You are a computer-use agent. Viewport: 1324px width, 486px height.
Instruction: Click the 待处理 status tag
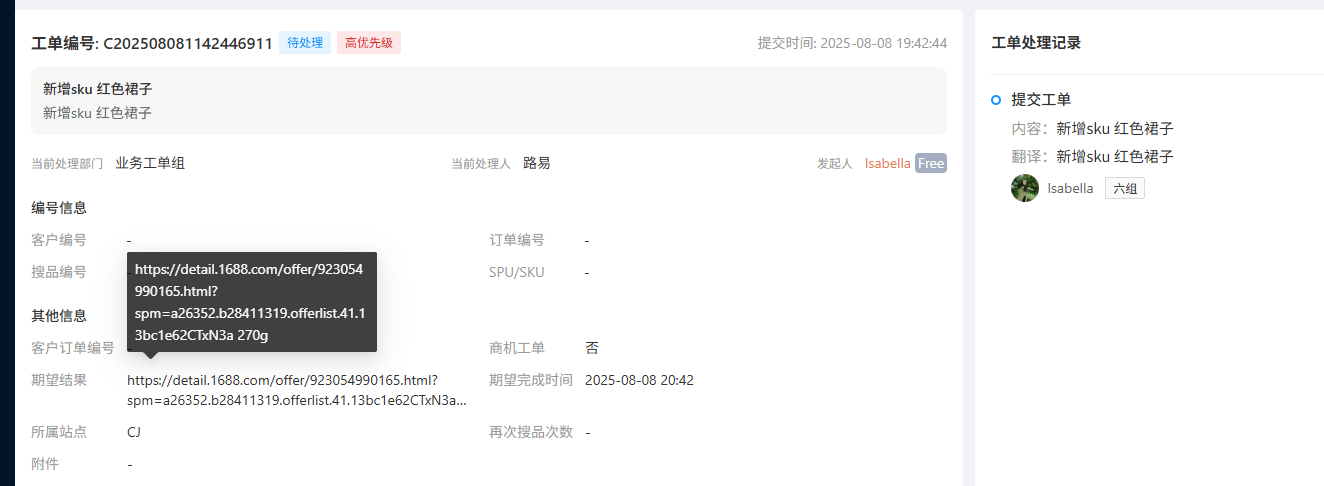tap(305, 43)
